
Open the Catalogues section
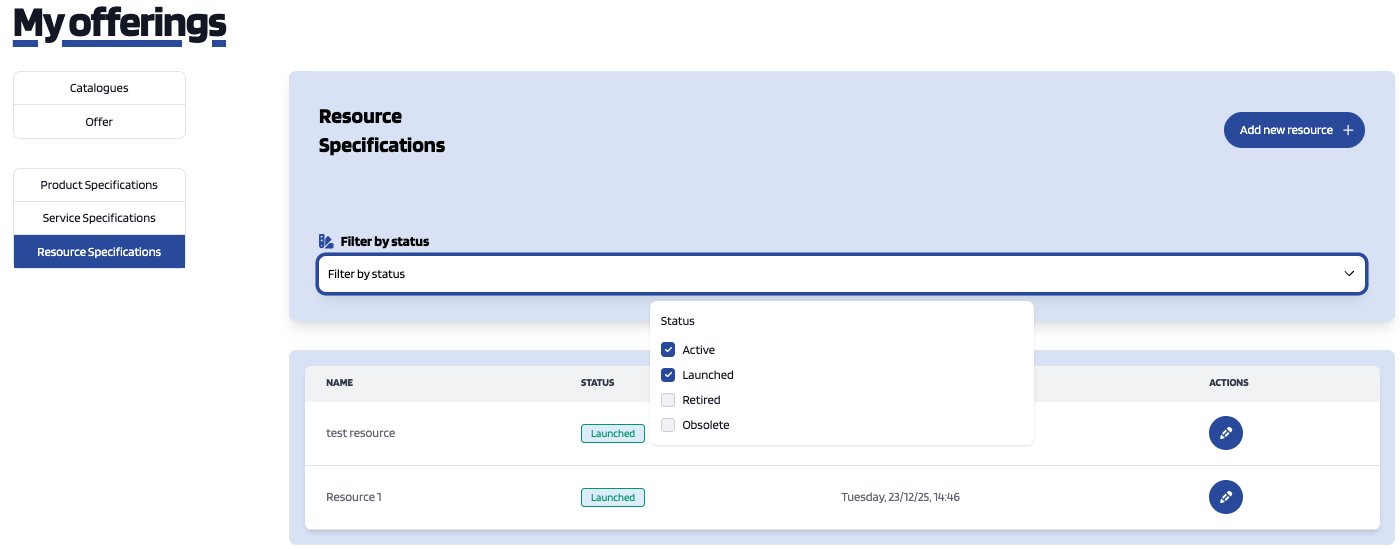(x=99, y=88)
